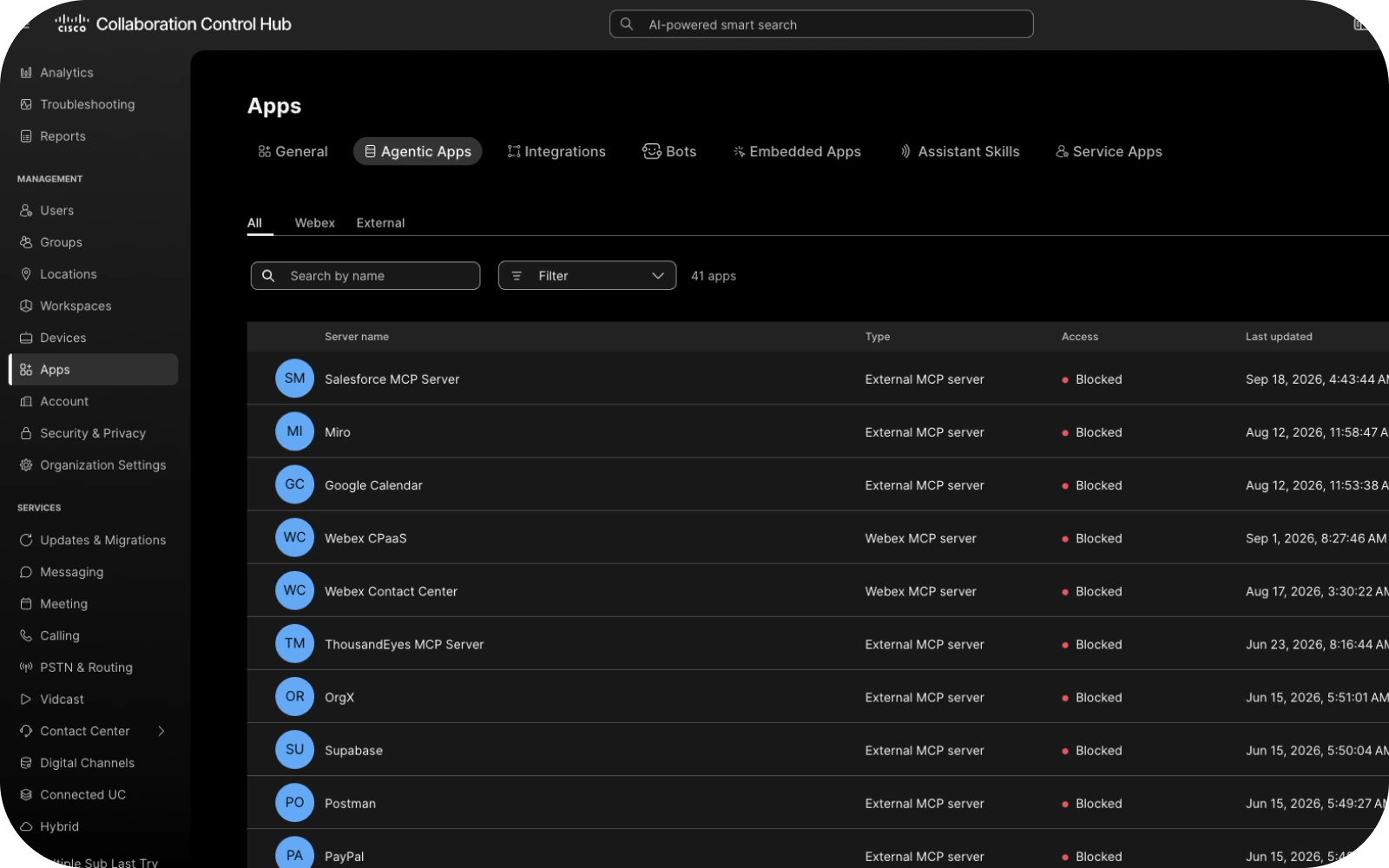
Task: Open the PayPal server entry
Action: point(818,851)
